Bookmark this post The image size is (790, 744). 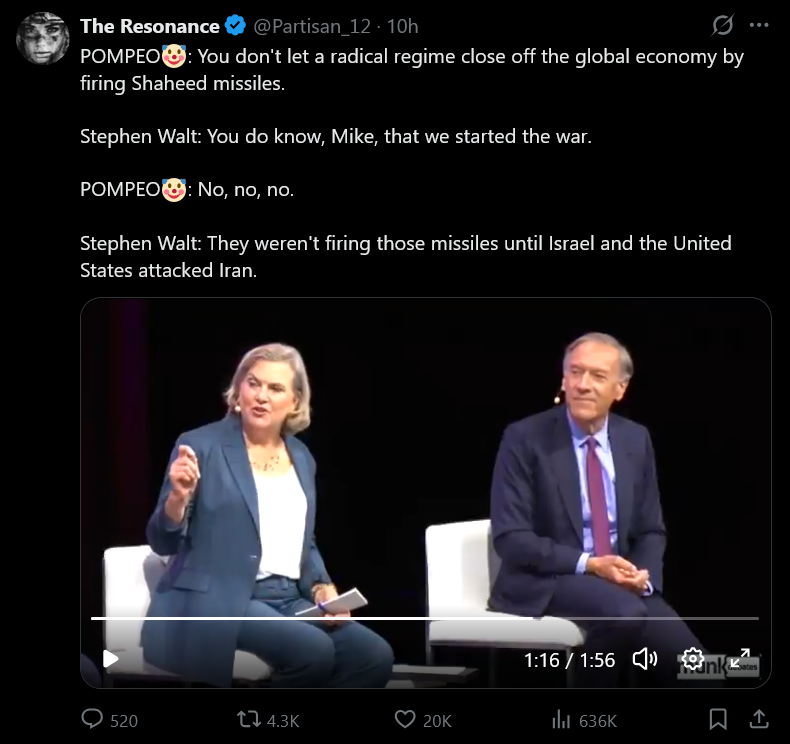coord(718,719)
